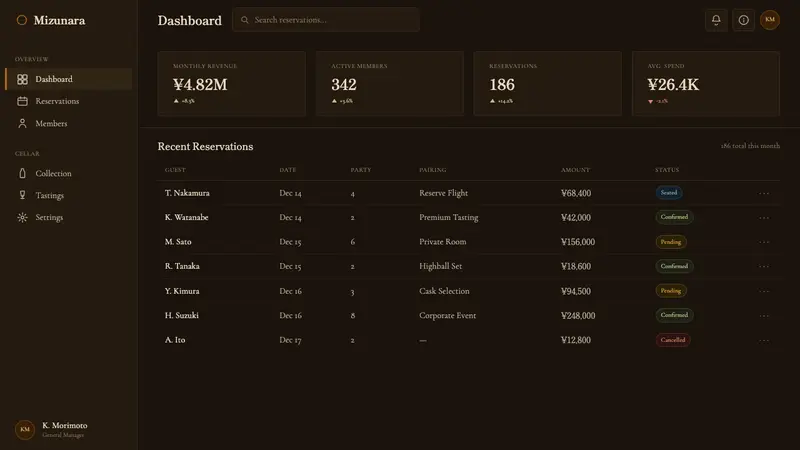This screenshot has width=800, height=450.
Task: Click the ¥156,000 amount
Action: (x=578, y=242)
